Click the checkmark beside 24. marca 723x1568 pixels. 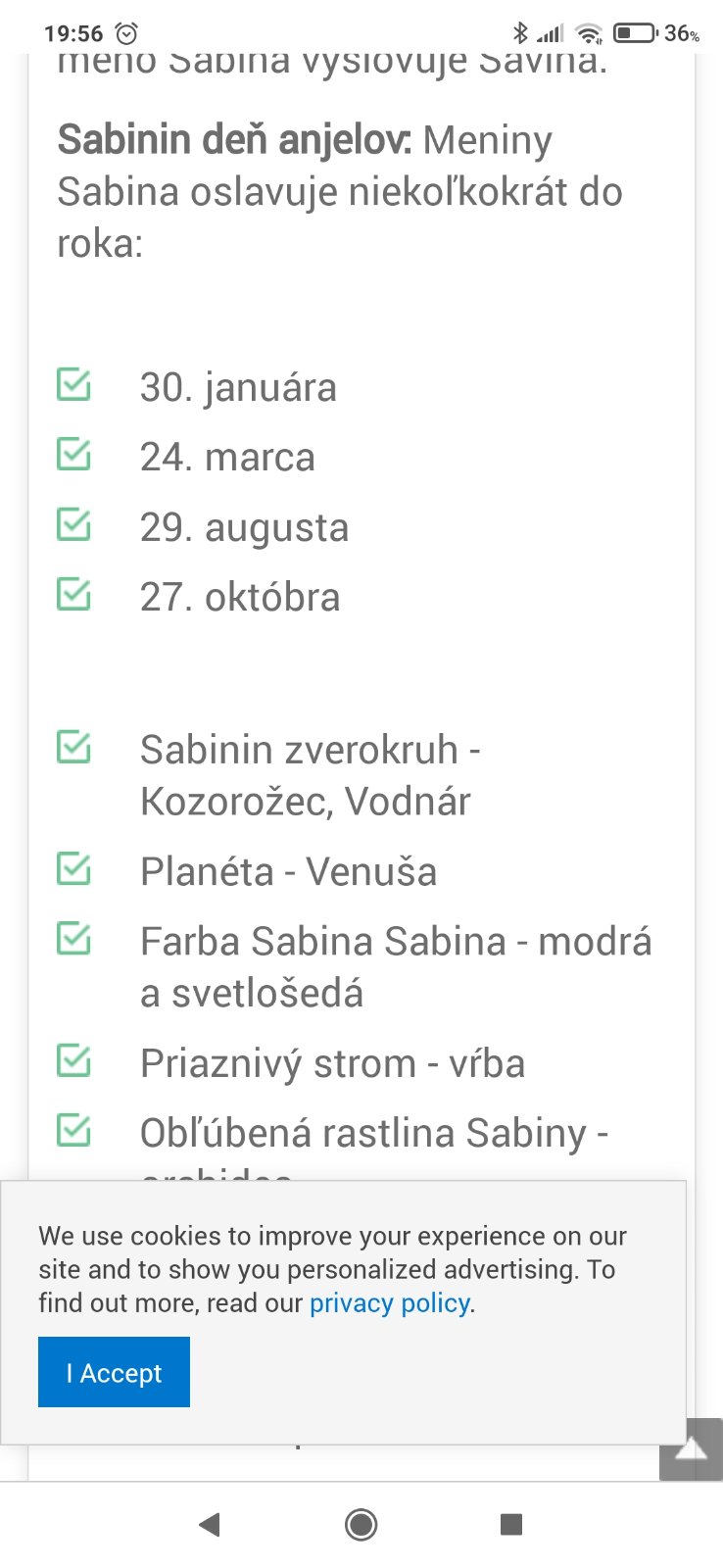[x=73, y=455]
